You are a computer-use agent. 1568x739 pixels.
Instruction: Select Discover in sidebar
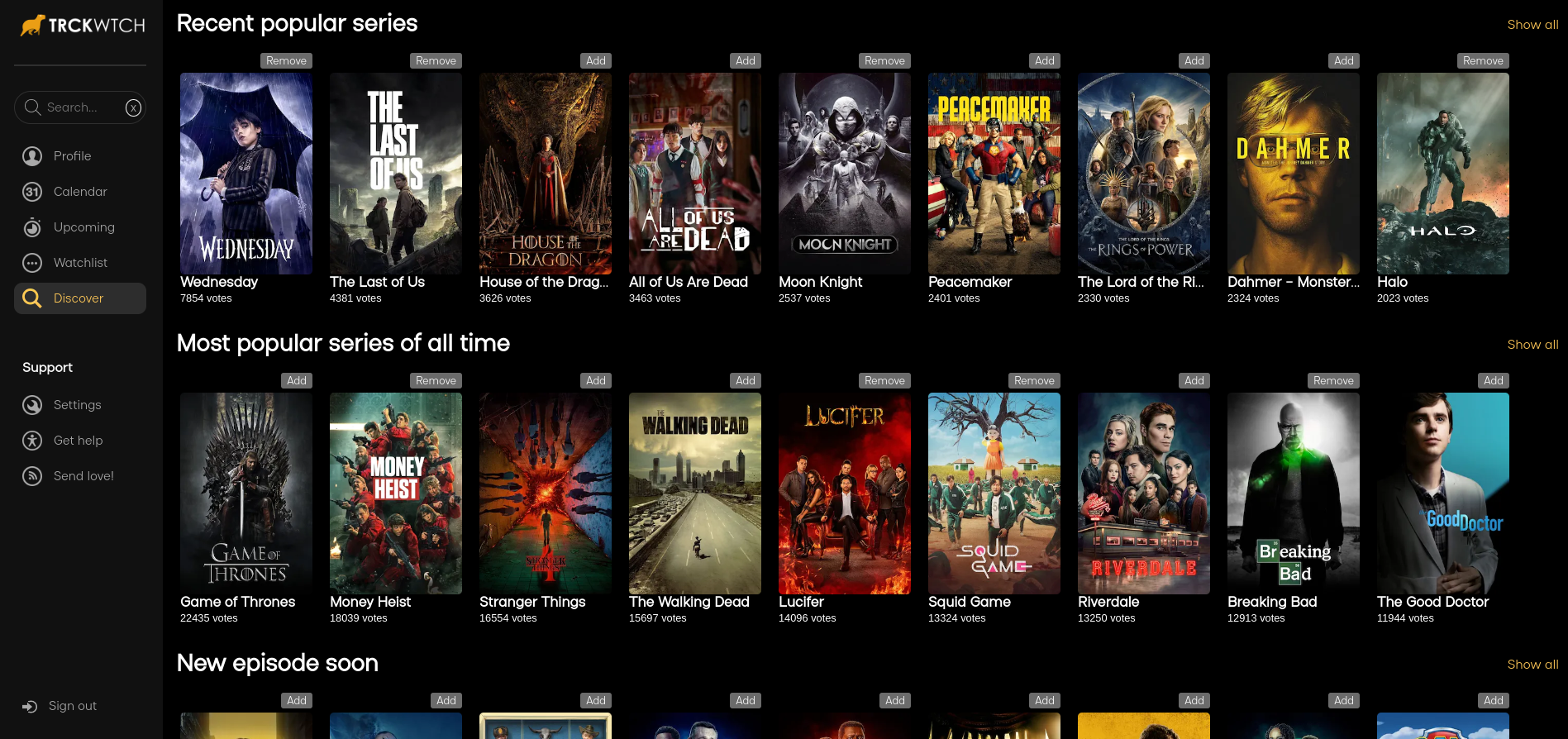(80, 298)
